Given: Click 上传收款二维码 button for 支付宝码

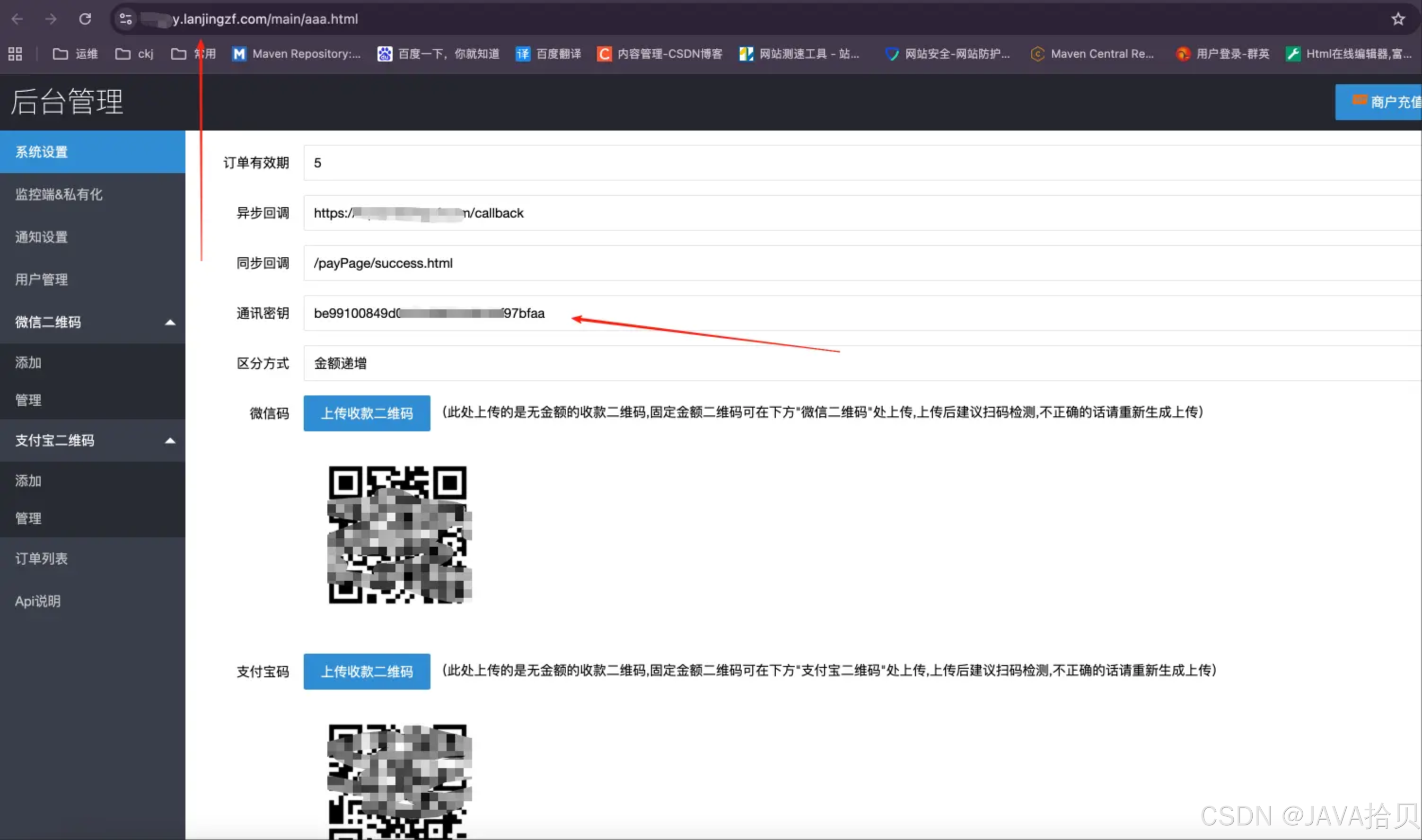Looking at the screenshot, I should click(x=367, y=672).
